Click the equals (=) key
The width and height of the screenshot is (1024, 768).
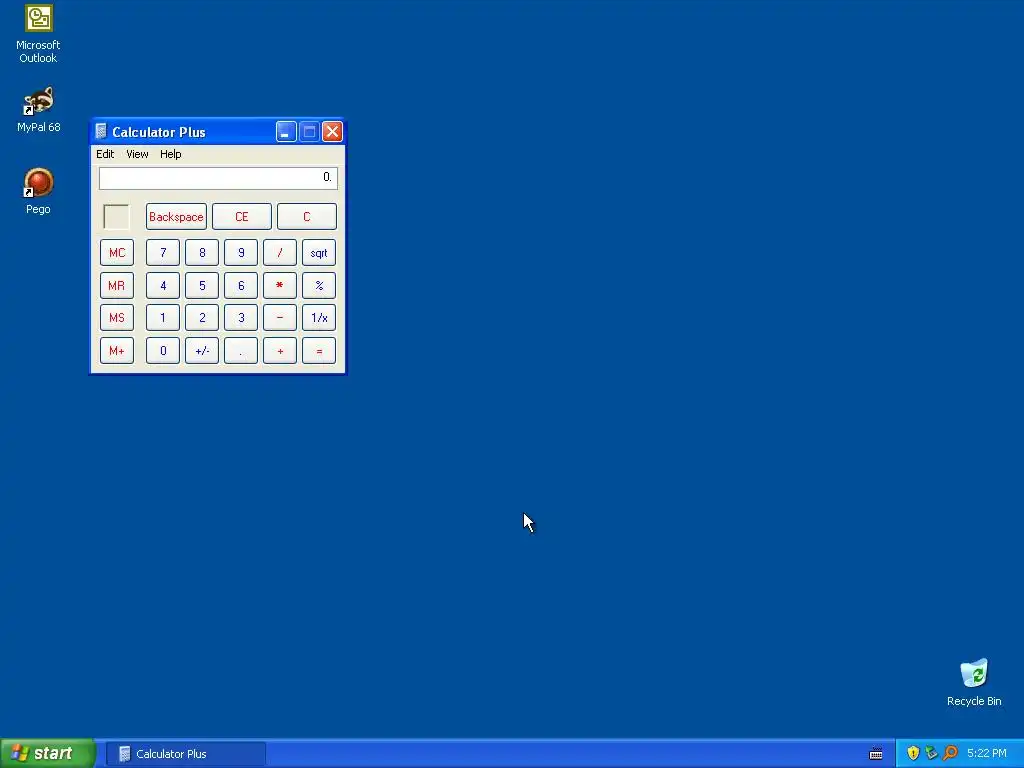point(319,351)
